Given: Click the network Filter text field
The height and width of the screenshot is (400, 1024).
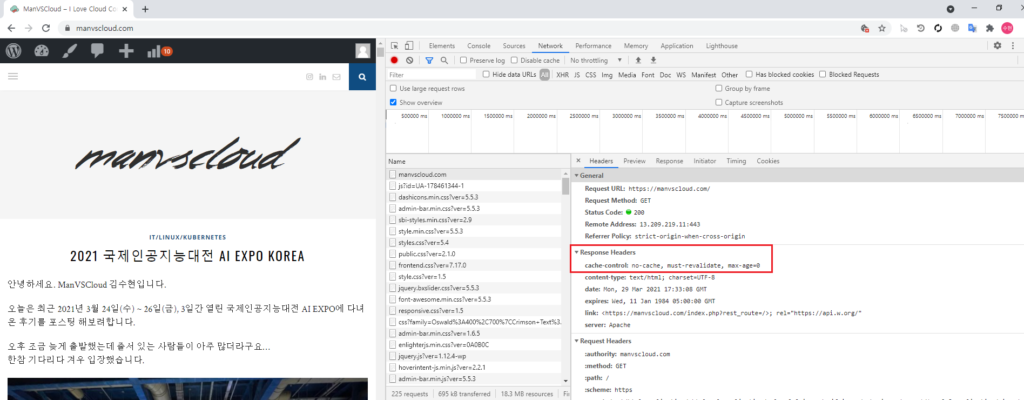Looking at the screenshot, I should (x=430, y=74).
